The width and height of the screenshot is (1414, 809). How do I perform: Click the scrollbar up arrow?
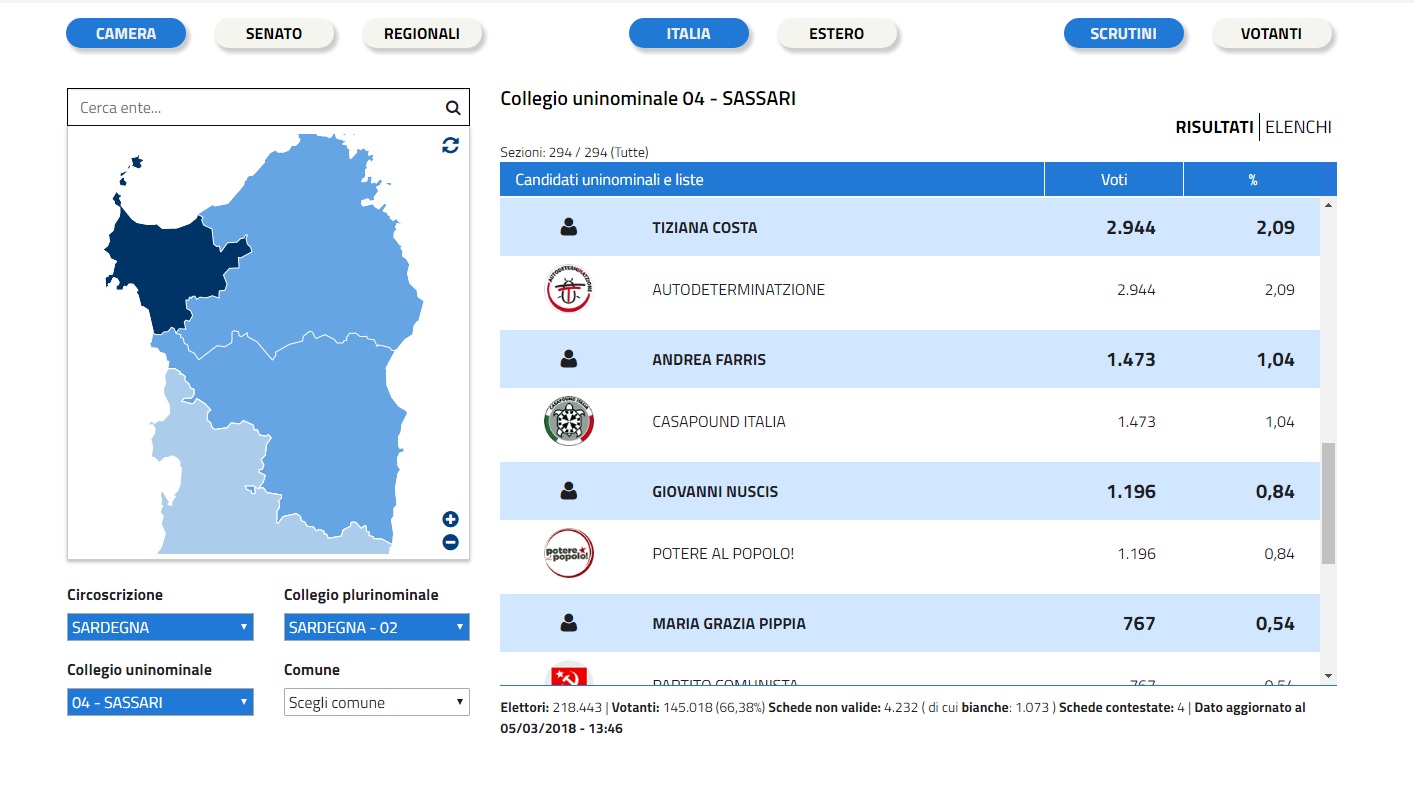tap(1328, 205)
